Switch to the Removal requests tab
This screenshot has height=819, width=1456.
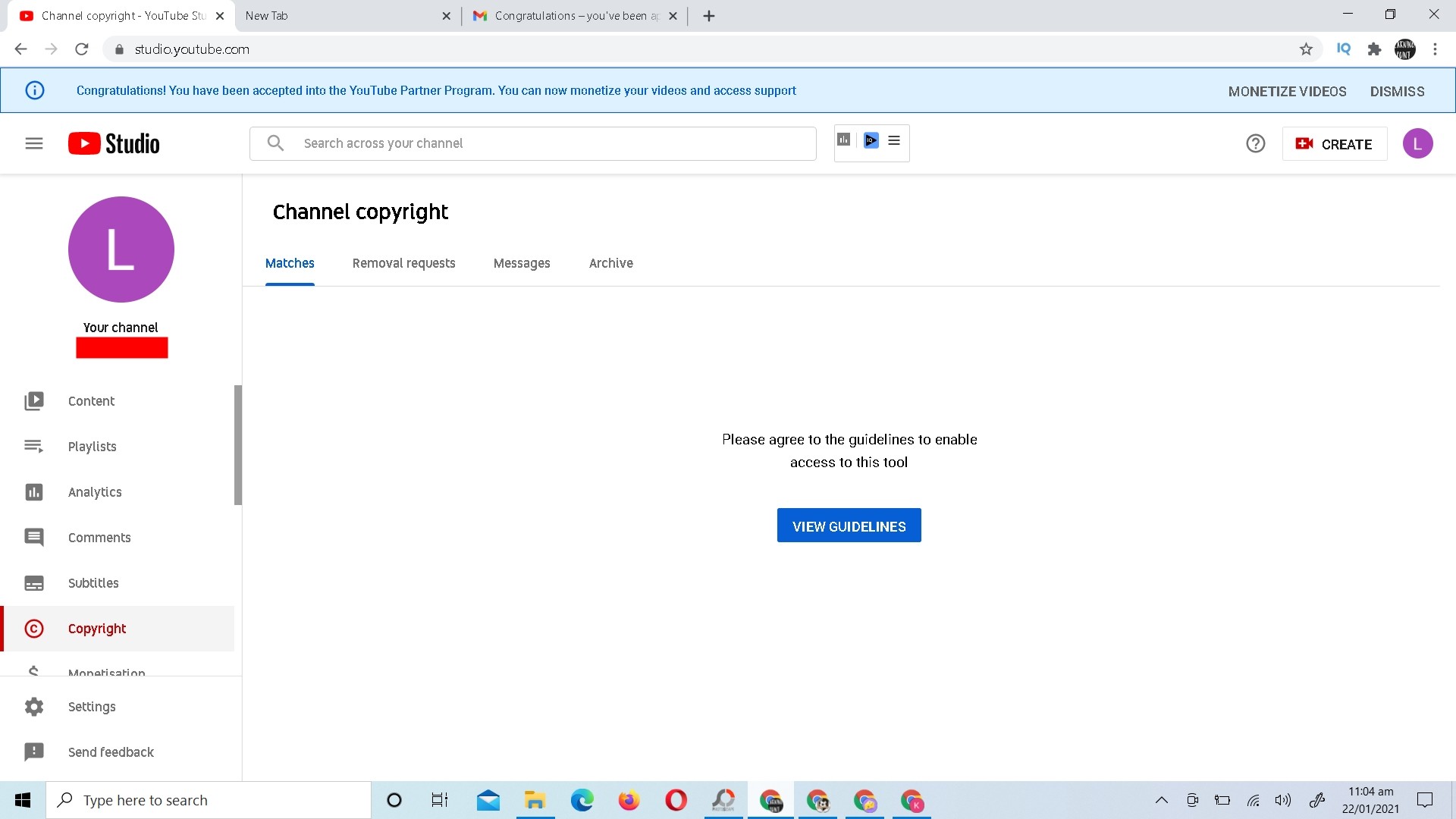click(x=404, y=263)
